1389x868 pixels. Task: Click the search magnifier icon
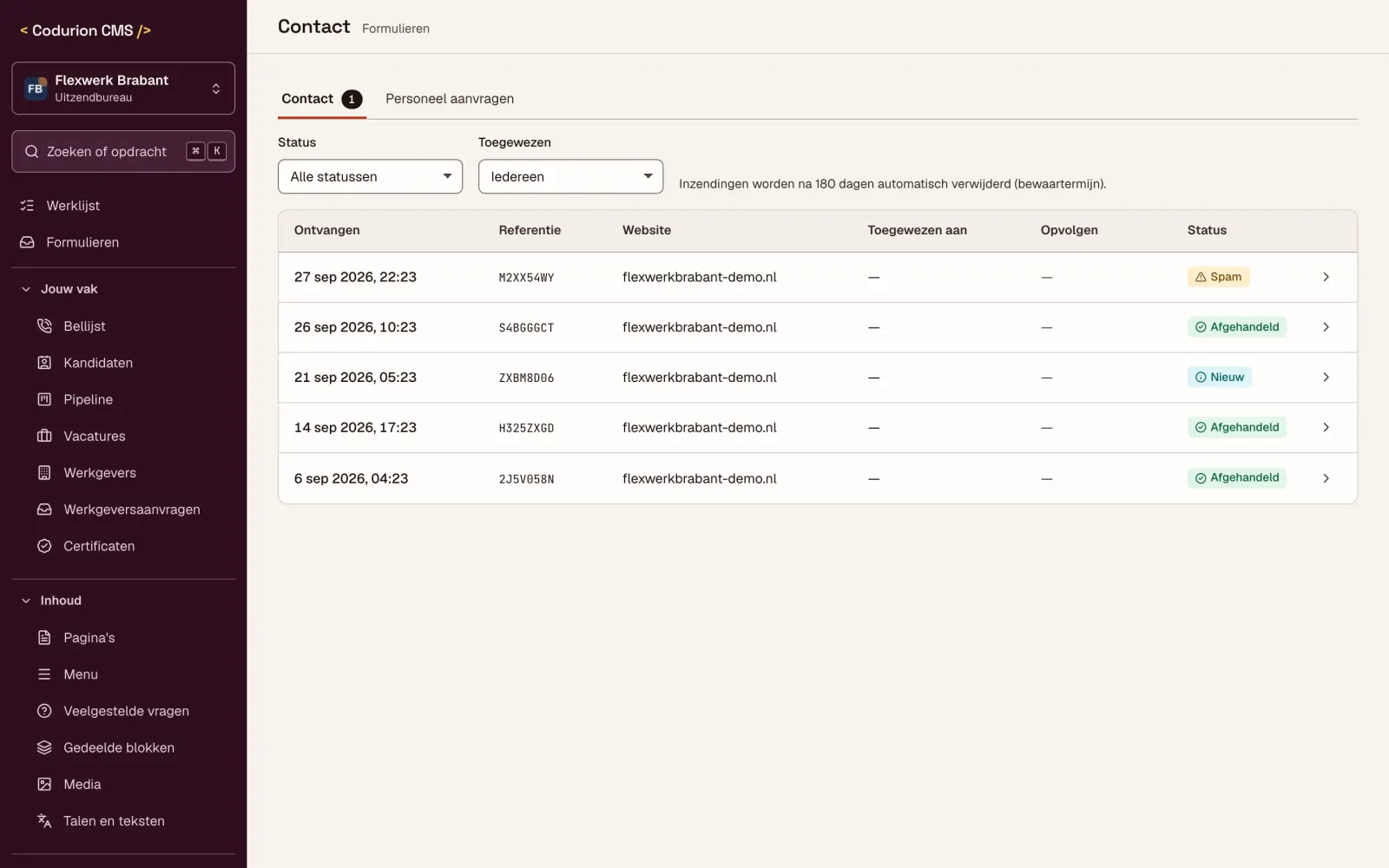point(32,152)
